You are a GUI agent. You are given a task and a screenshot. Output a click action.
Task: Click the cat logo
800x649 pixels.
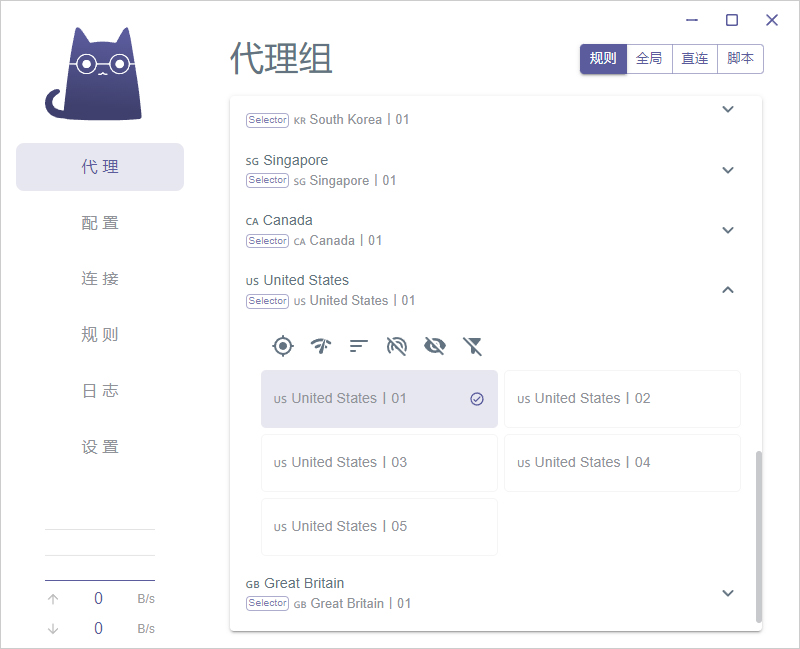(94, 74)
